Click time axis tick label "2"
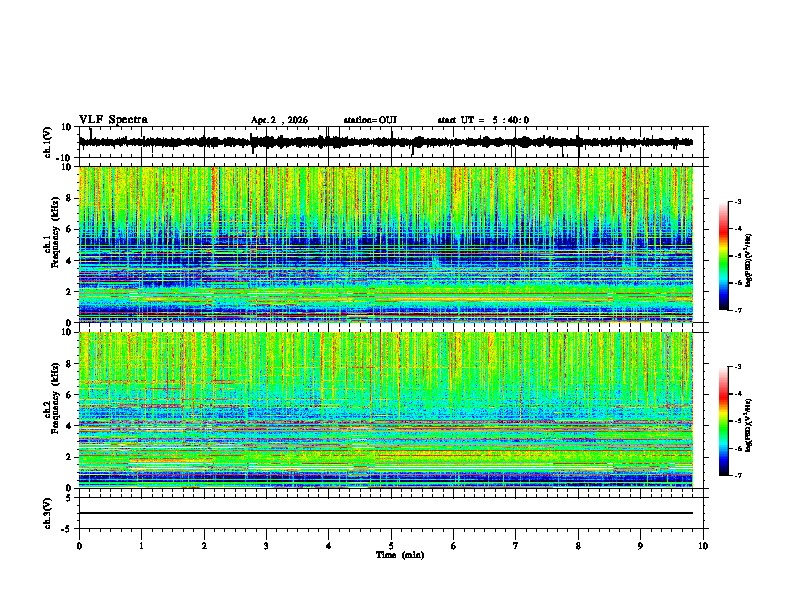The image size is (792, 612). pos(204,546)
